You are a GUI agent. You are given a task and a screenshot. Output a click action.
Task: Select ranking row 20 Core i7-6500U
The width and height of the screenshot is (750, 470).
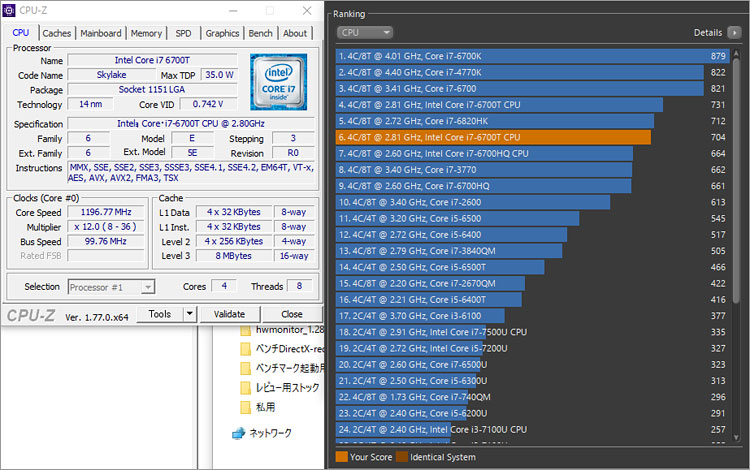tap(532, 365)
